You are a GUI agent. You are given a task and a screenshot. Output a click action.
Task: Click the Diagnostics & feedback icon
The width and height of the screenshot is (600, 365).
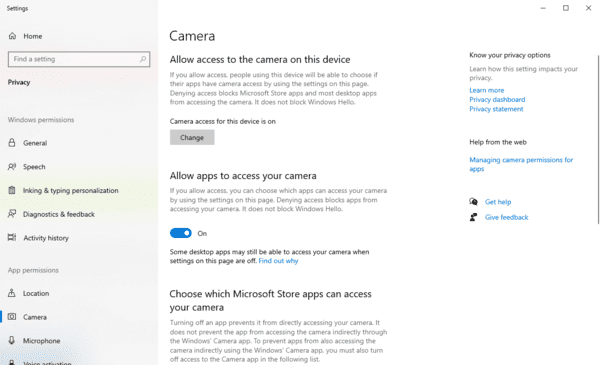[12, 214]
